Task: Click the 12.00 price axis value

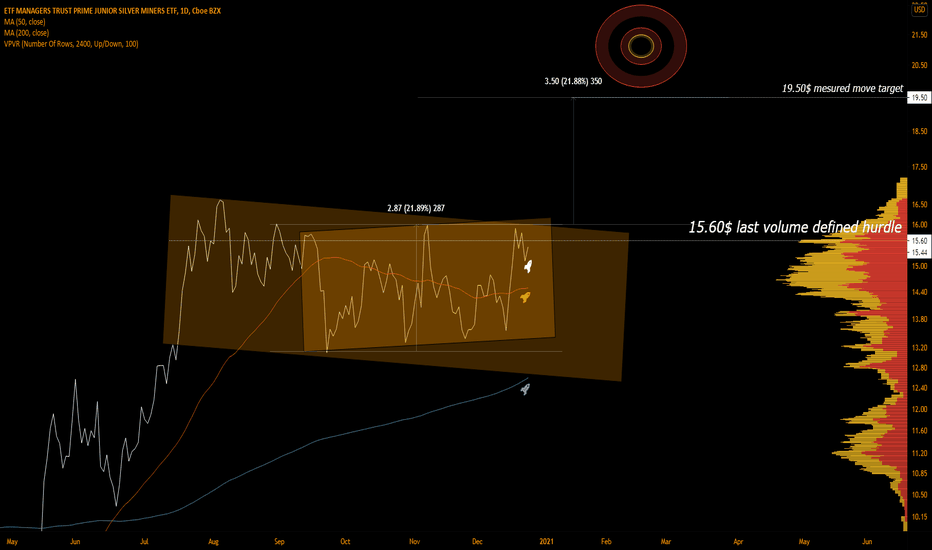Action: pos(920,409)
